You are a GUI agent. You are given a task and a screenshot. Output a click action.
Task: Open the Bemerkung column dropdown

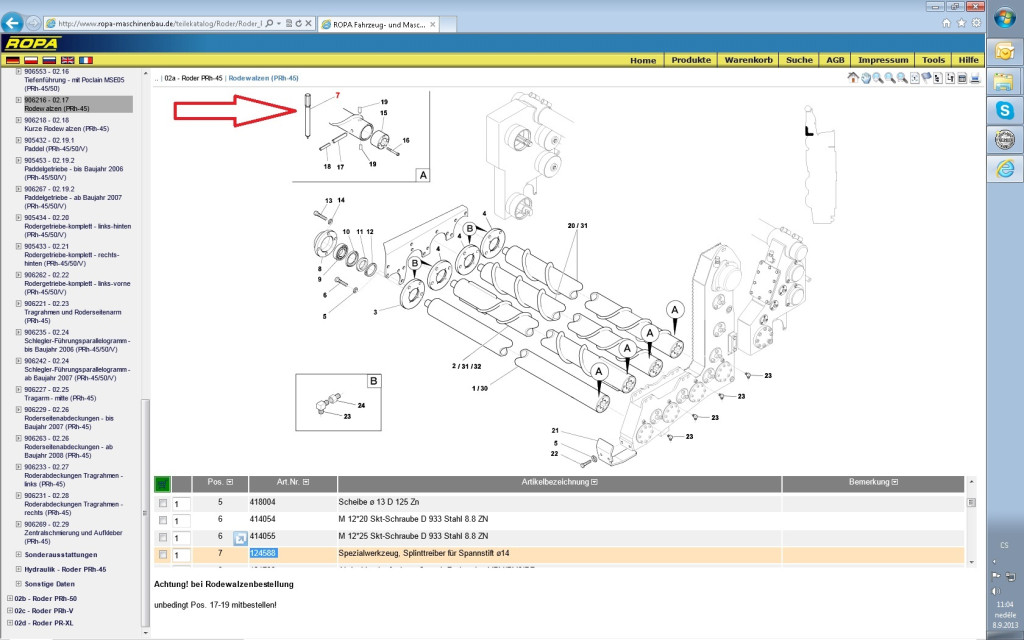pos(895,482)
